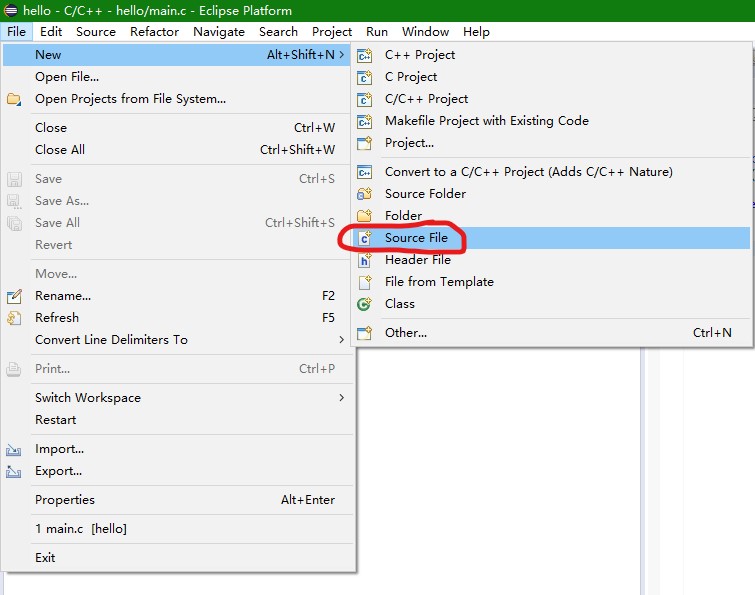Select File from Template entry

click(x=551, y=282)
